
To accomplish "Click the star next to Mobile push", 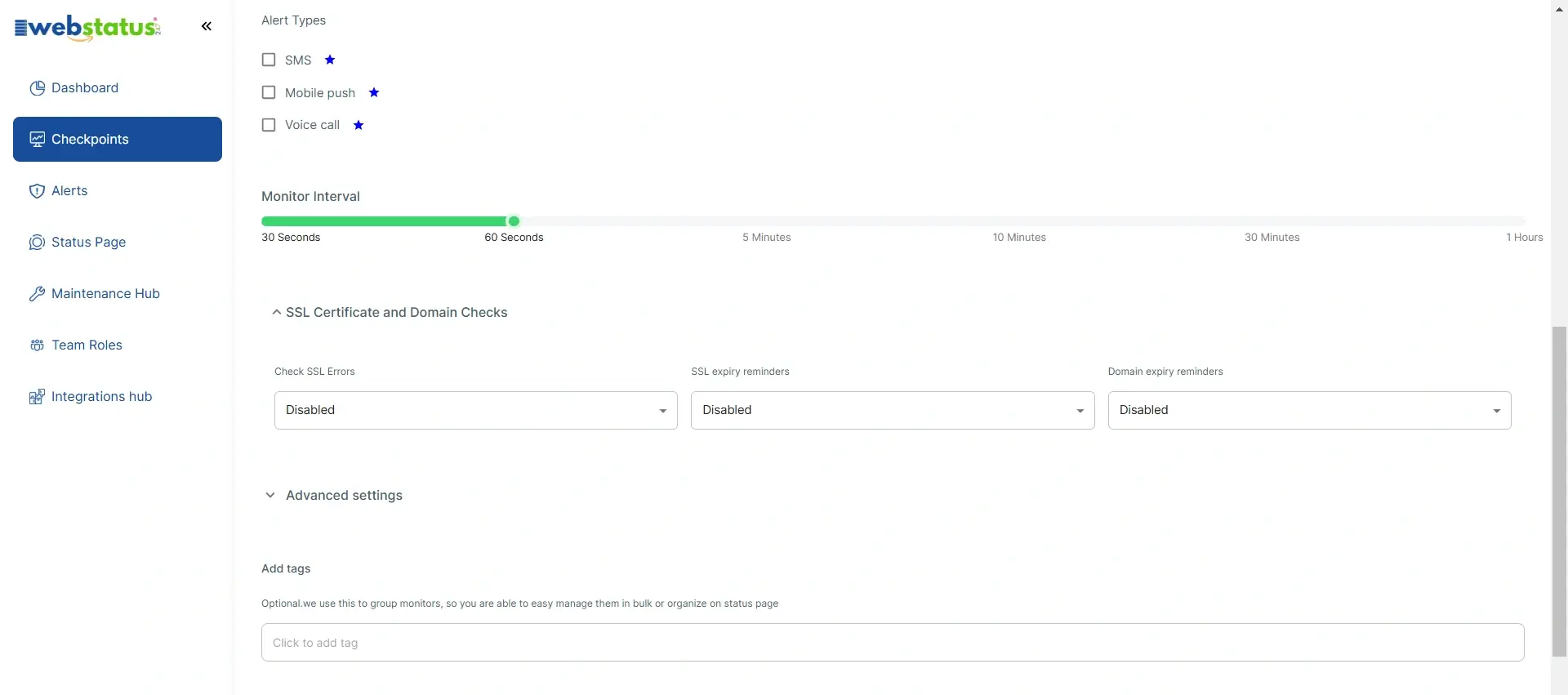I will [374, 92].
